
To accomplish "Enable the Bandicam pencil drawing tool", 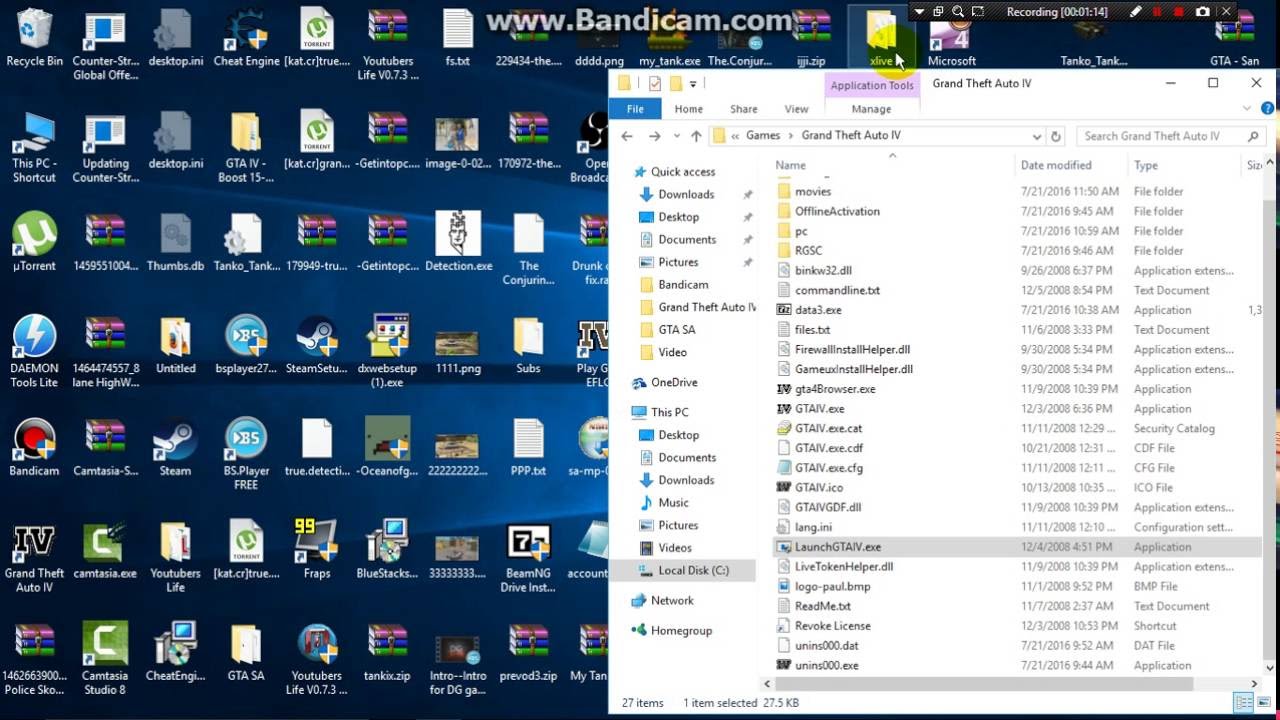I will coord(1135,12).
